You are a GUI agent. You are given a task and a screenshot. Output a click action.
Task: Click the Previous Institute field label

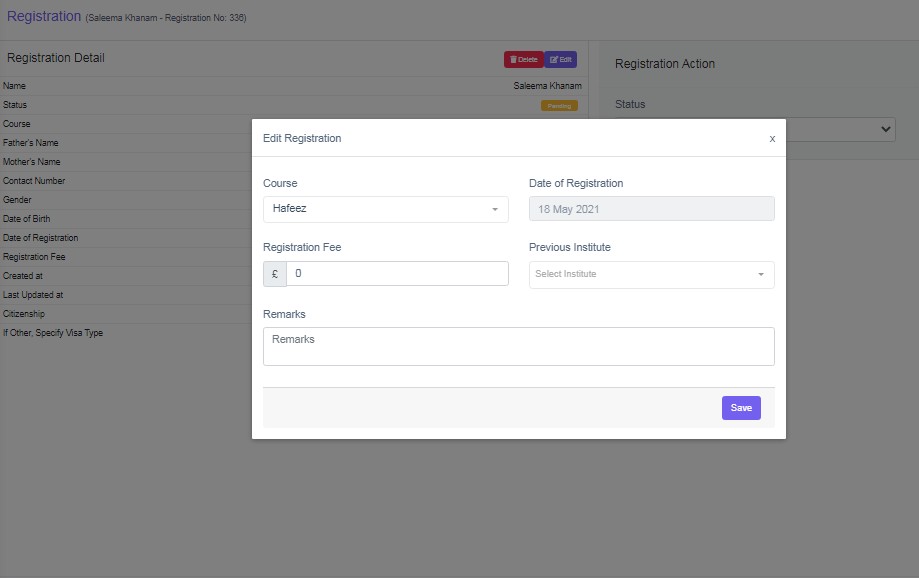point(570,247)
